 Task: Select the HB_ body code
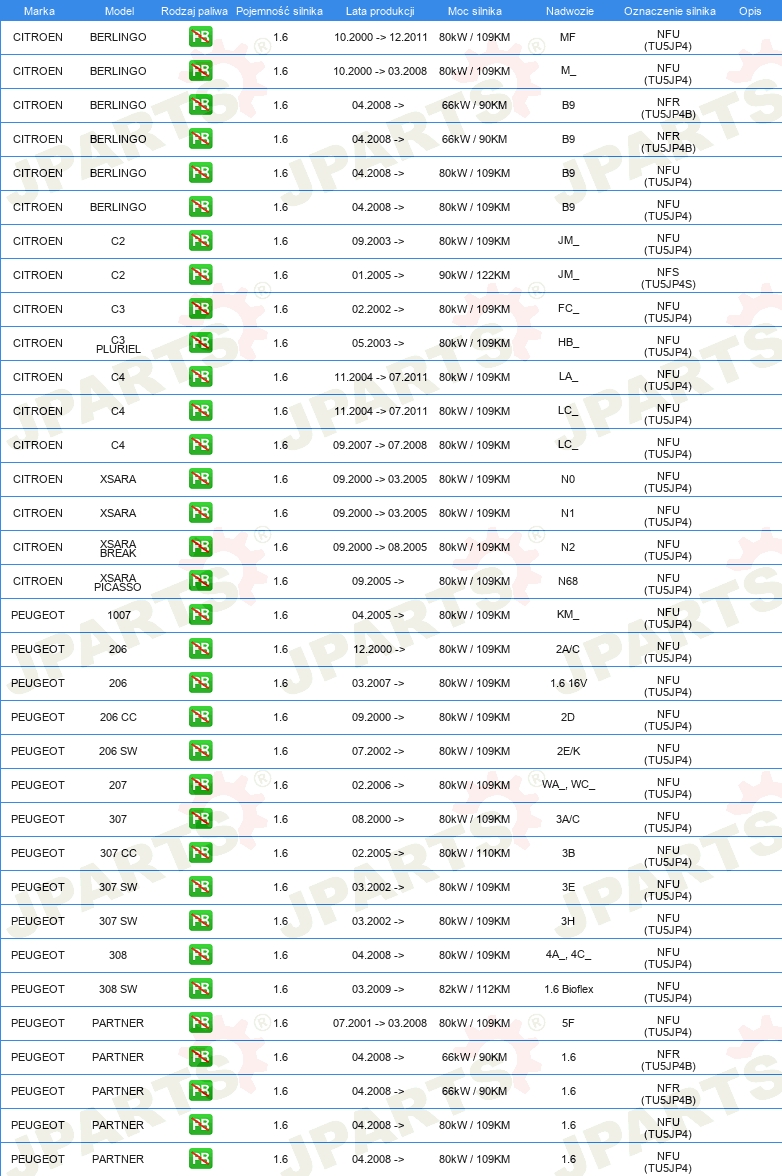[568, 343]
